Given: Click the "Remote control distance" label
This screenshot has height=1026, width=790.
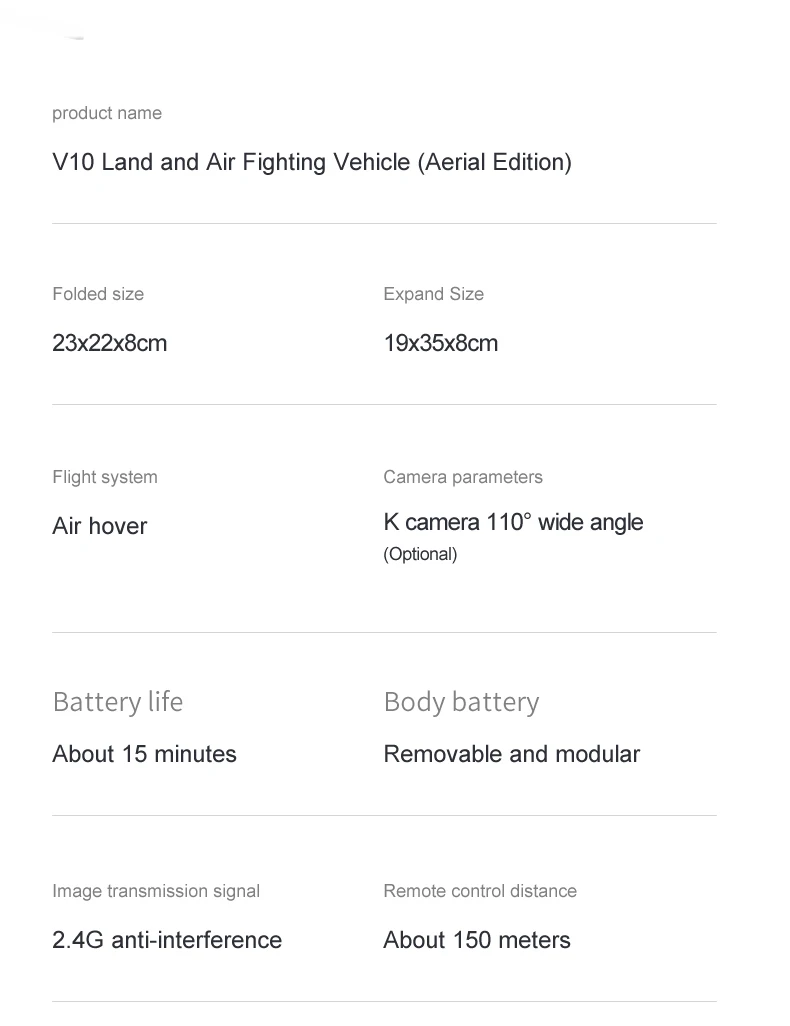Looking at the screenshot, I should coord(480,891).
